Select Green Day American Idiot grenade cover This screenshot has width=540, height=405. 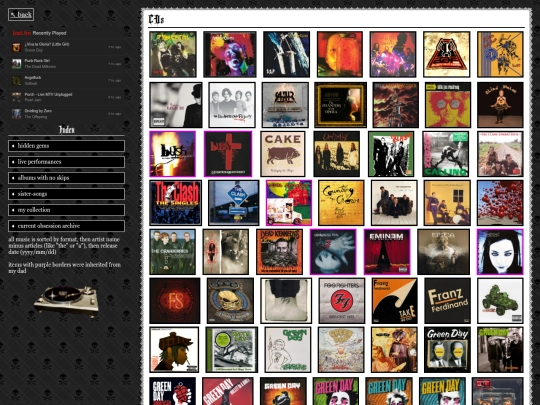pos(173,391)
